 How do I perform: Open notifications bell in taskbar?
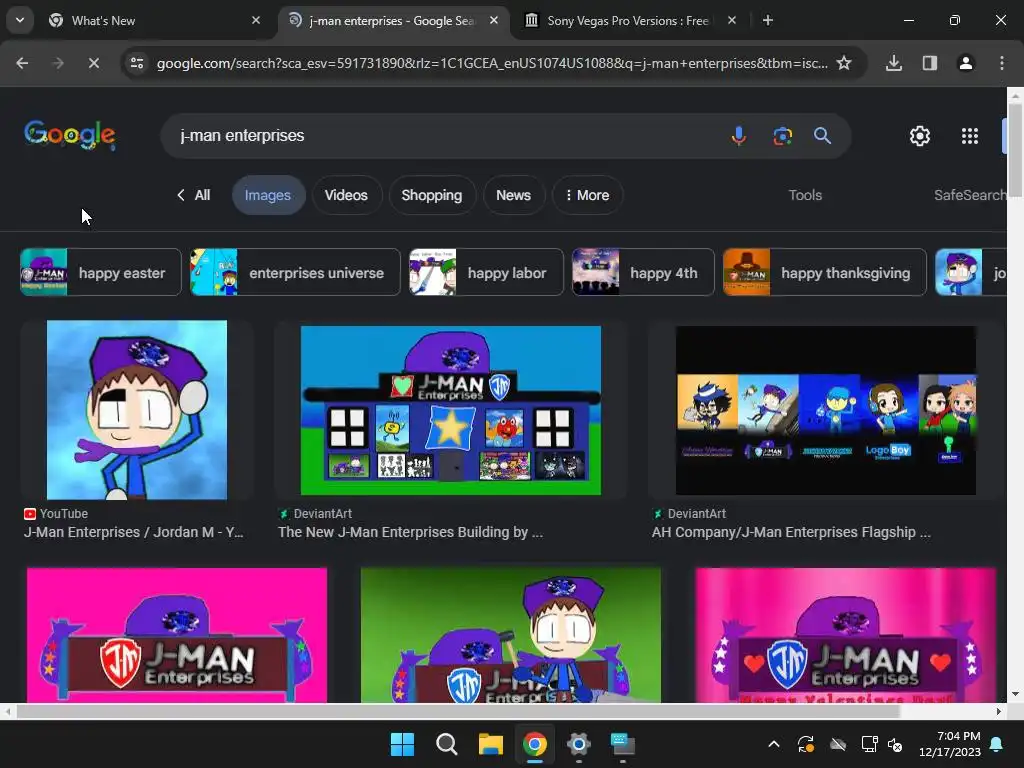pyautogui.click(x=997, y=744)
